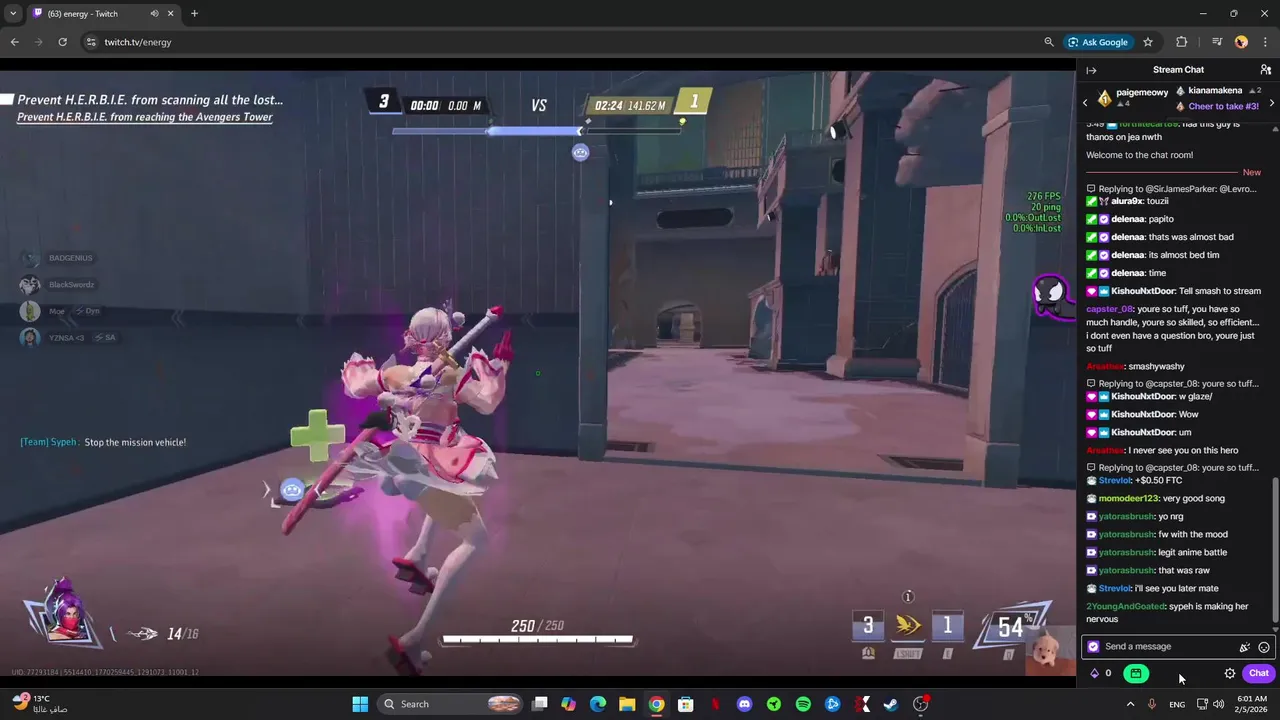Image resolution: width=1280 pixels, height=720 pixels.
Task: Open Task View on taskbar
Action: [x=540, y=704]
